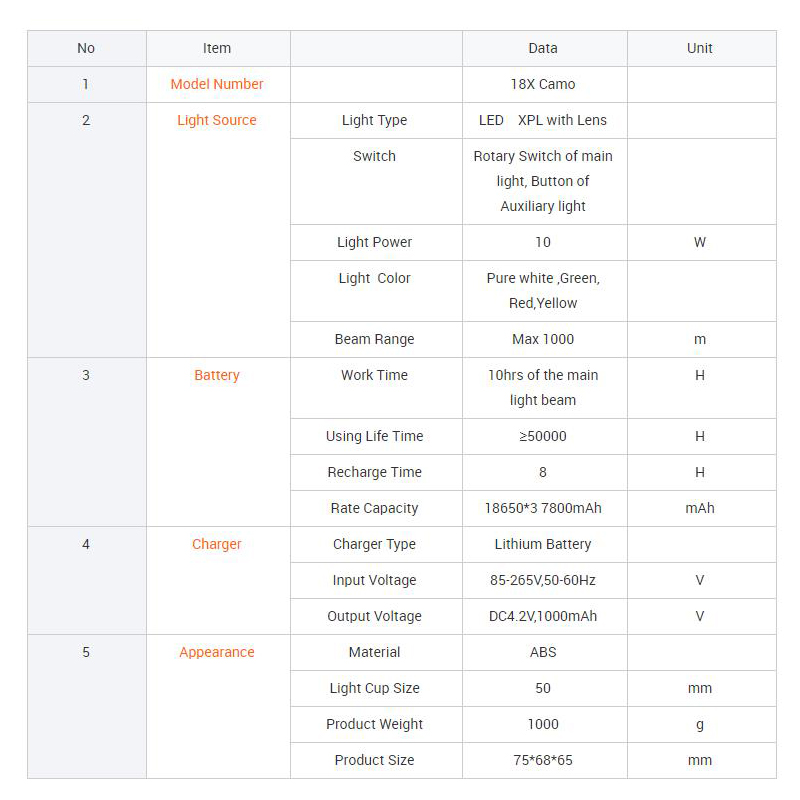Select the 18X Camo model cell

point(543,84)
